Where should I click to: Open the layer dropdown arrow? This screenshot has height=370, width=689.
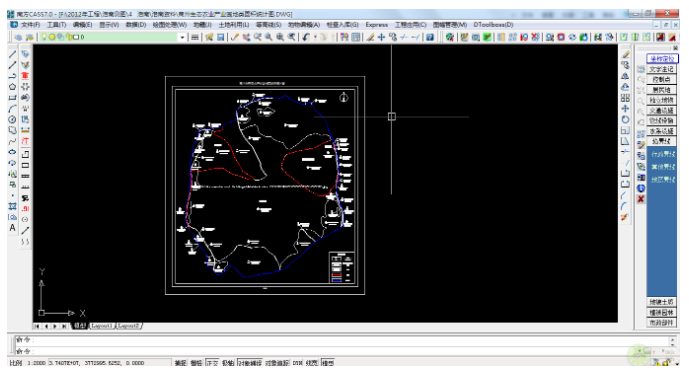[182, 37]
